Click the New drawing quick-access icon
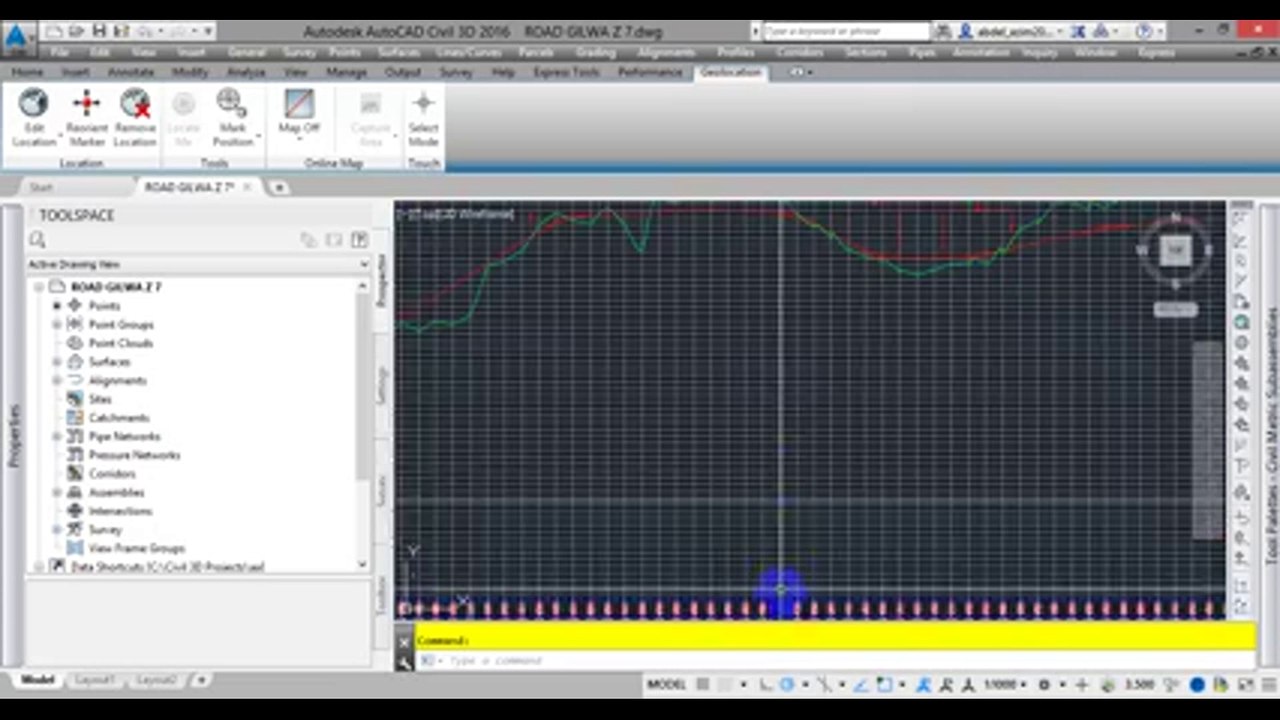1280x720 pixels. [53, 31]
